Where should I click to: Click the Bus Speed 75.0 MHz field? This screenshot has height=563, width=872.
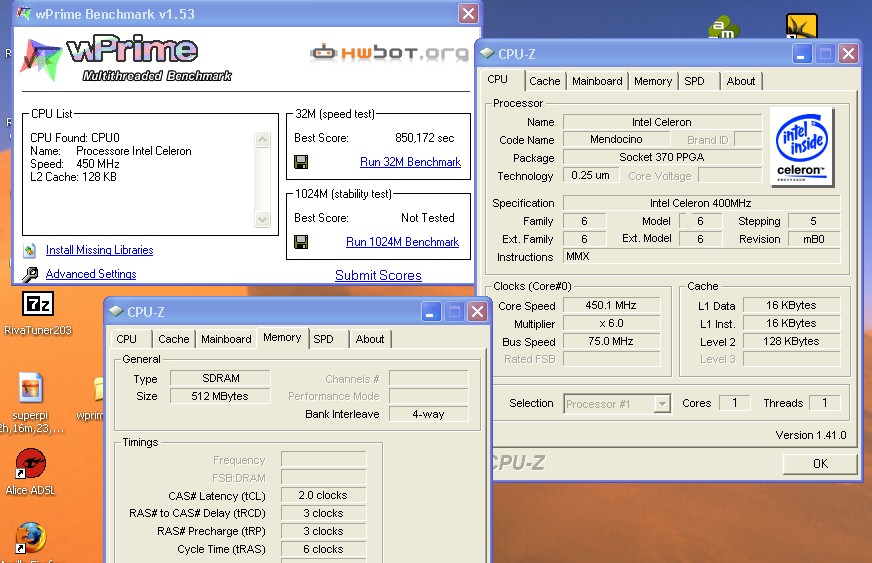click(x=611, y=342)
